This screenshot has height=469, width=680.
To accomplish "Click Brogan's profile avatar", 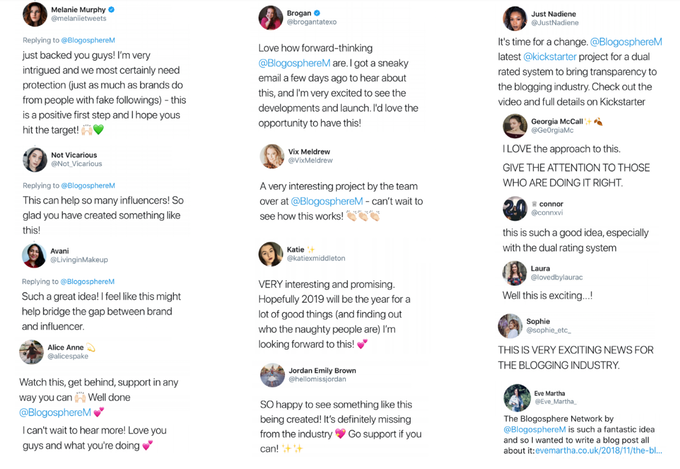I will click(x=271, y=17).
